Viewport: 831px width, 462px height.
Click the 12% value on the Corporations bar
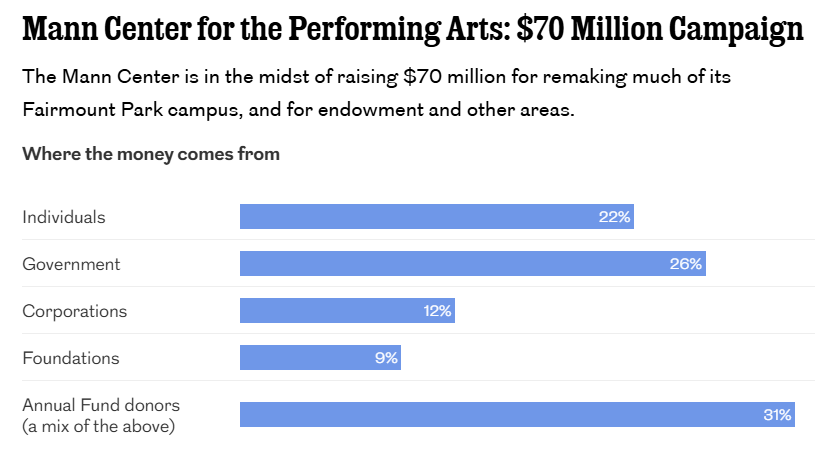pos(437,311)
